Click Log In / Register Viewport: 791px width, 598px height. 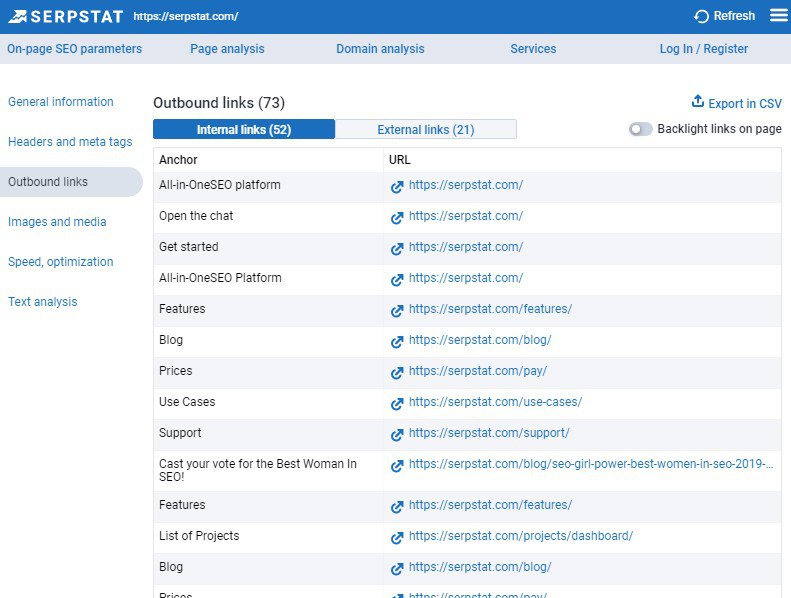(704, 49)
